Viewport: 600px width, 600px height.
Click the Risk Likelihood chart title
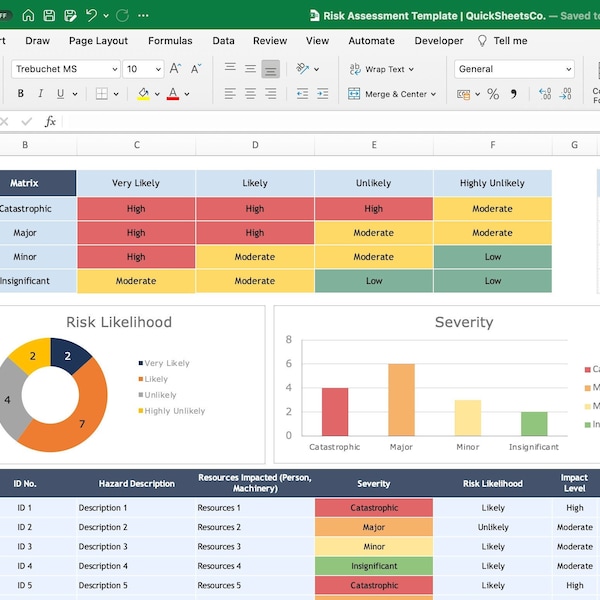(x=119, y=322)
